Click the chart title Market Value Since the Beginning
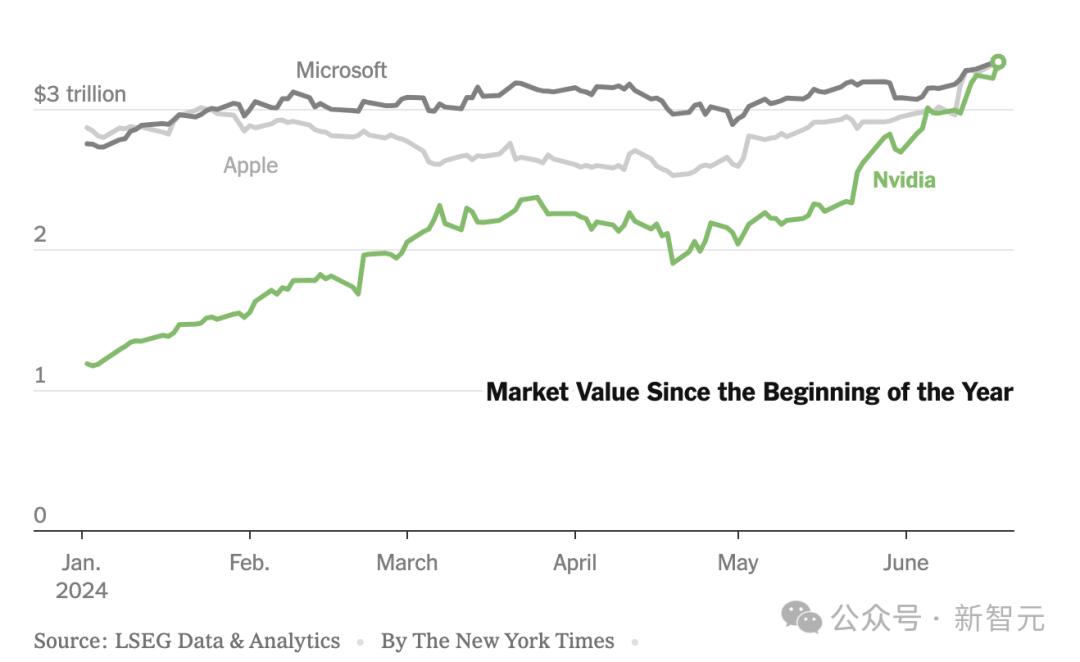 (749, 392)
